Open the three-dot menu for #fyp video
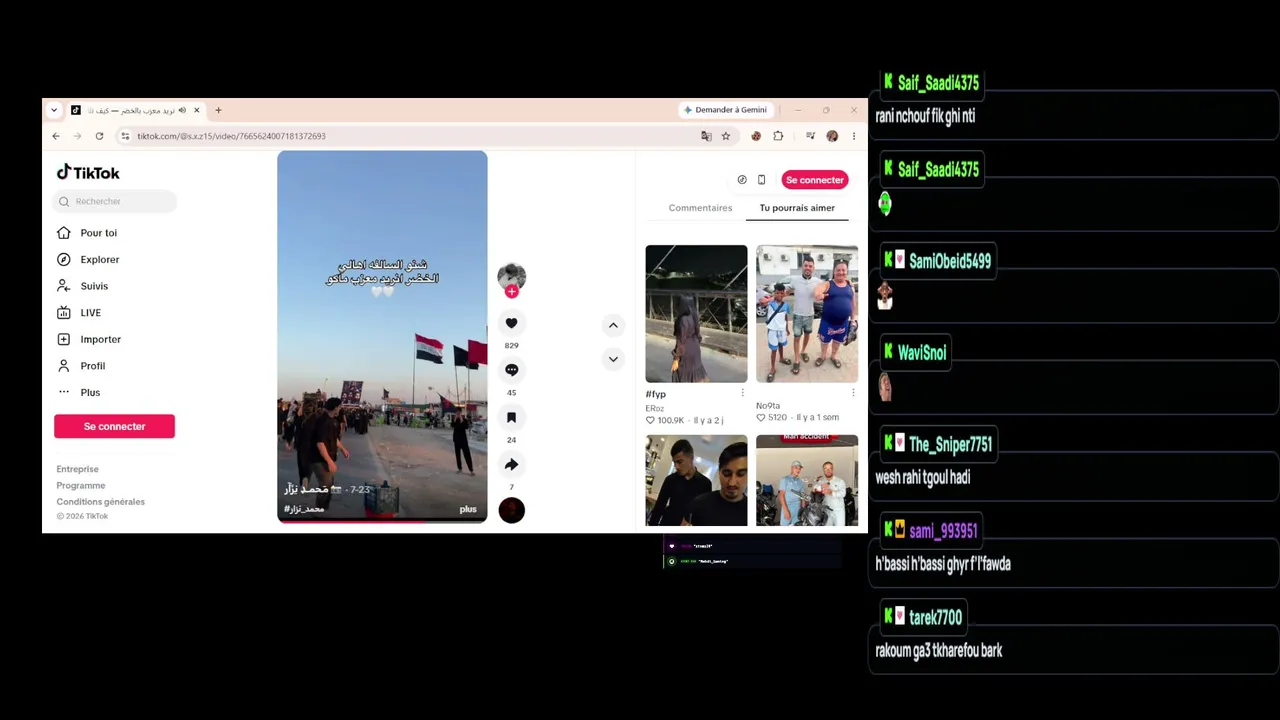 coord(742,393)
